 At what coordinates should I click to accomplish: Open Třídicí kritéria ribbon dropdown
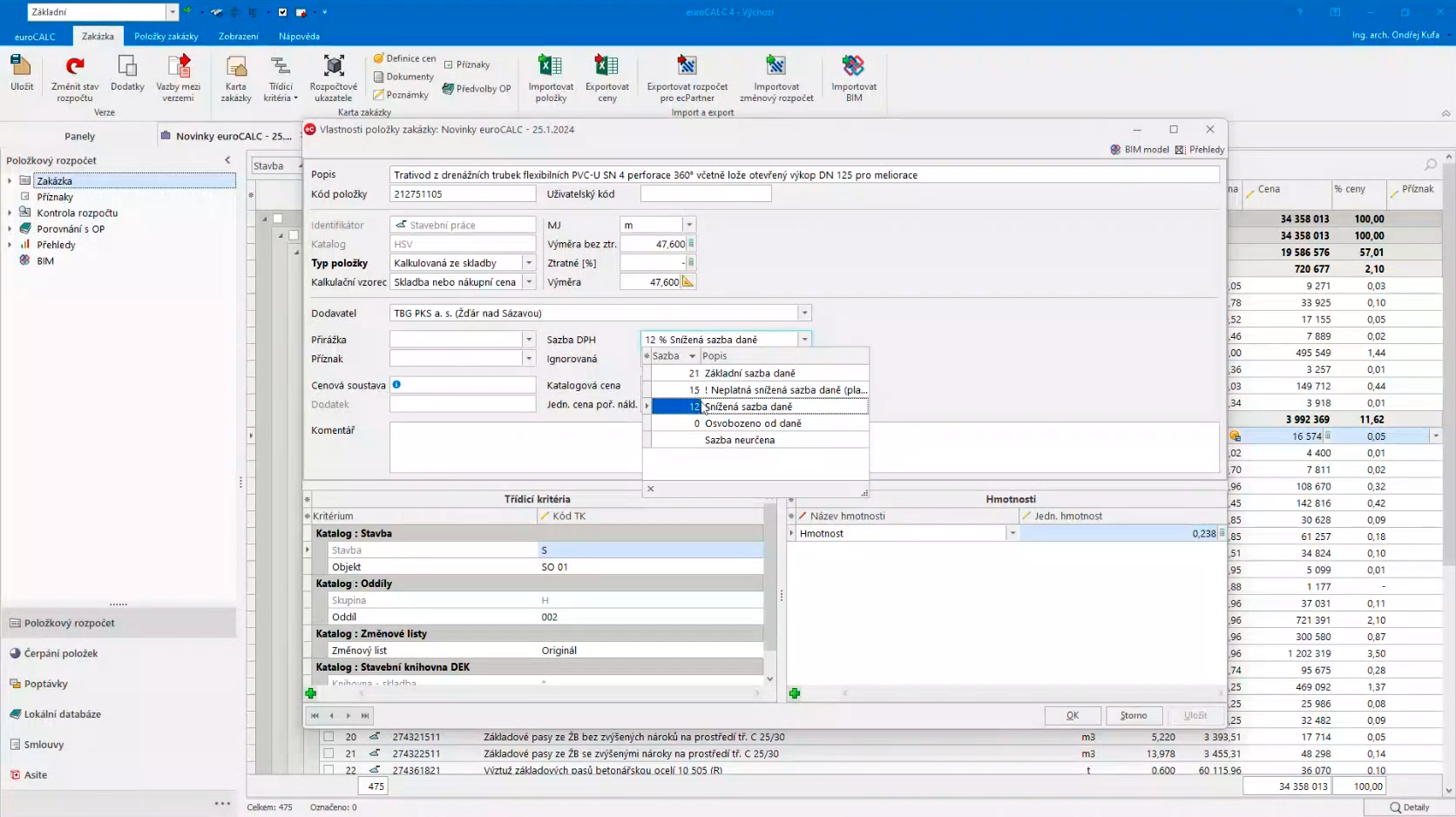(x=281, y=78)
